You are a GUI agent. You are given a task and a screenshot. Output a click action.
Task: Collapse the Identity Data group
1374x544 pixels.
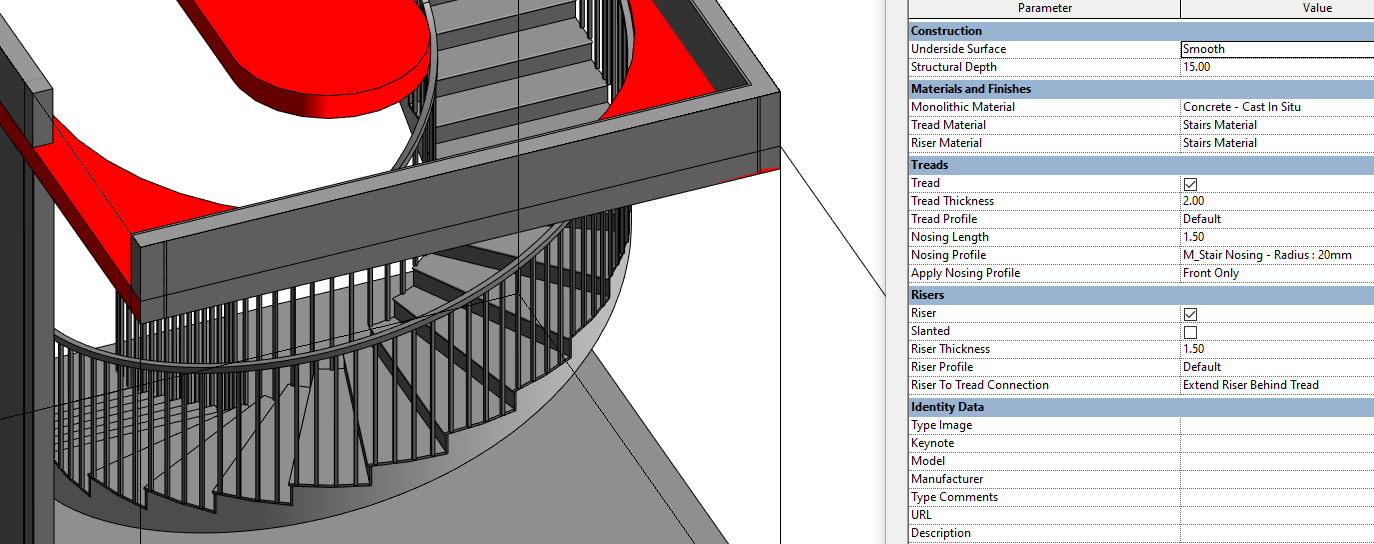(x=1141, y=407)
